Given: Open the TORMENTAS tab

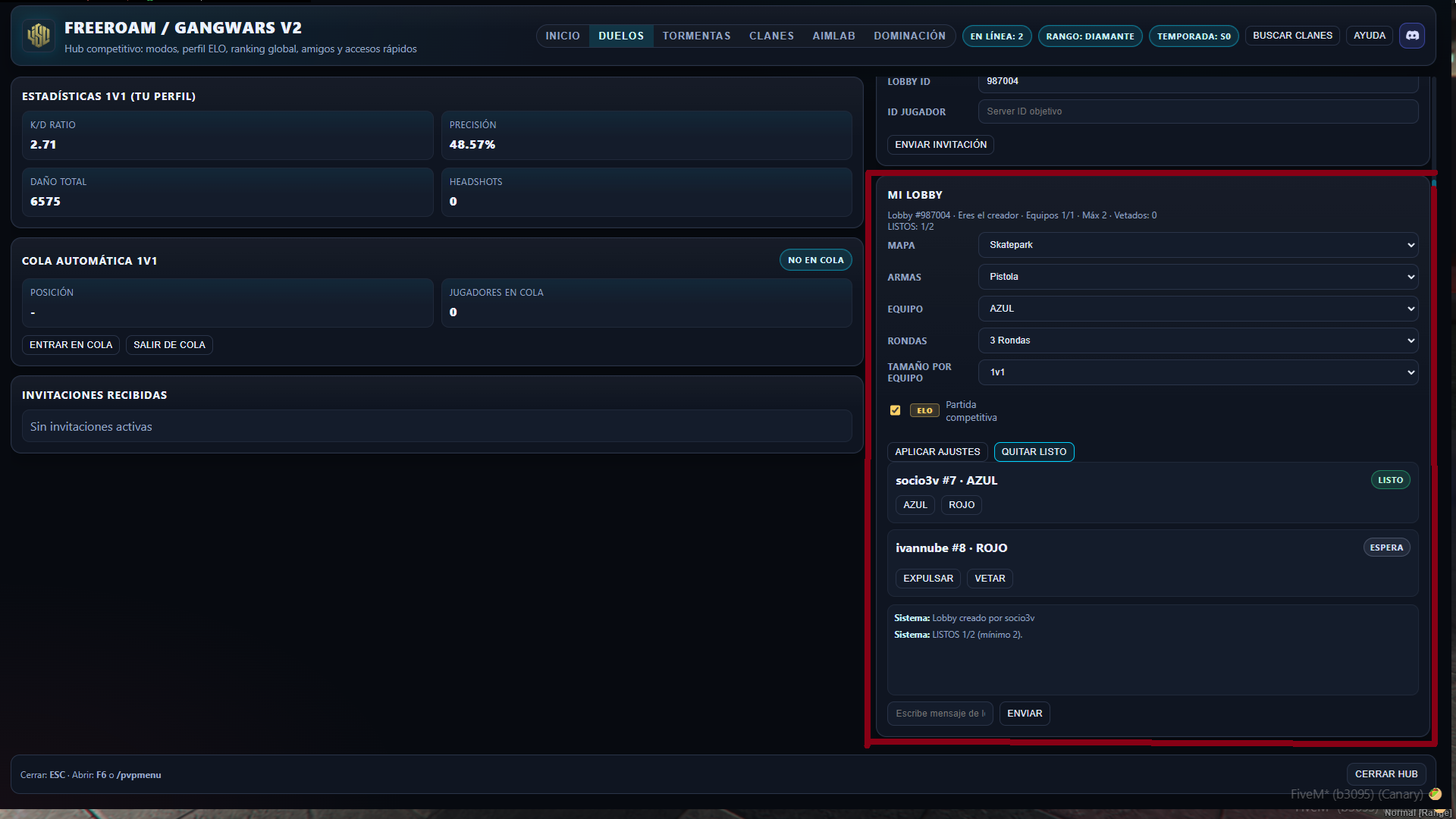Looking at the screenshot, I should click(x=696, y=36).
